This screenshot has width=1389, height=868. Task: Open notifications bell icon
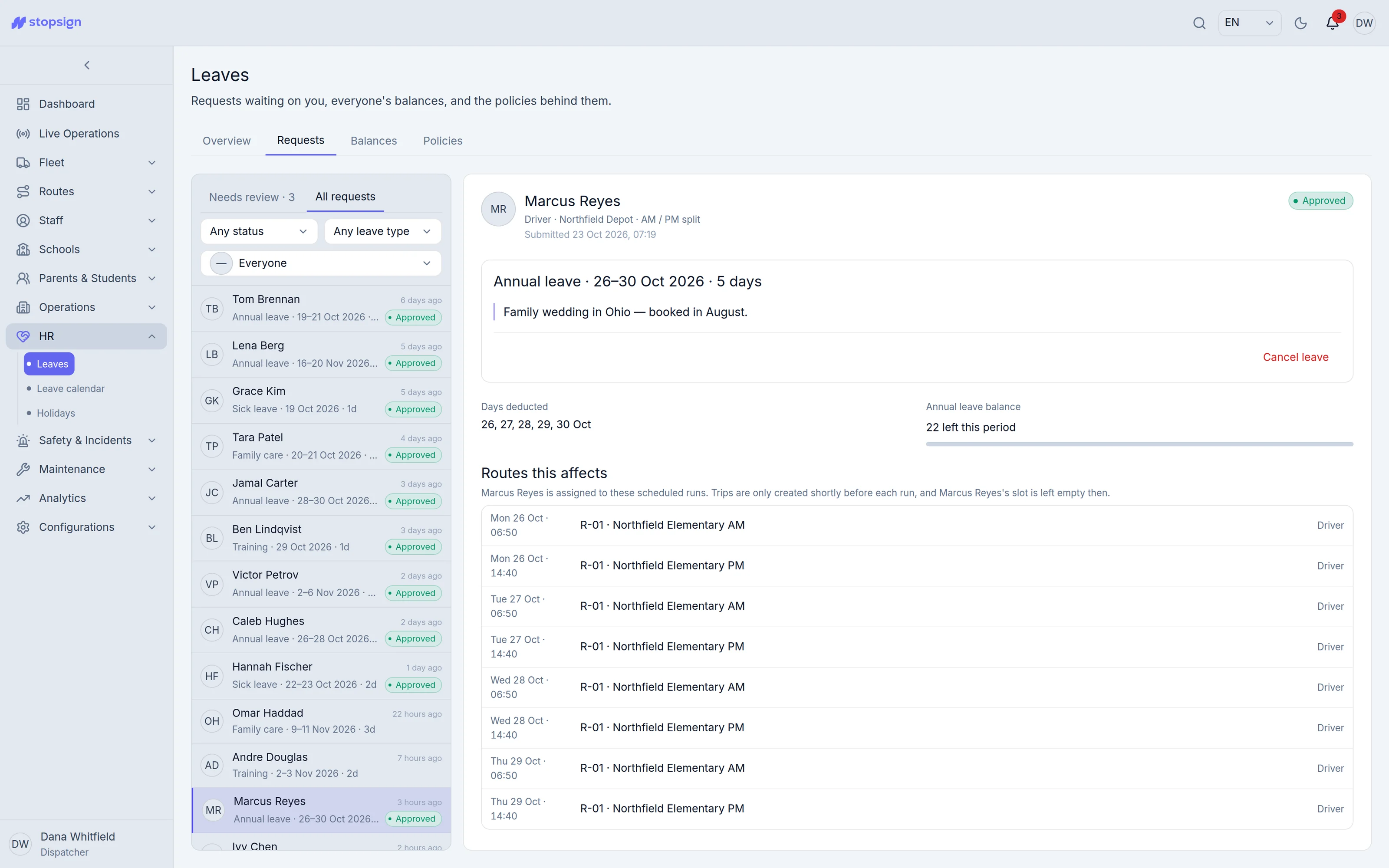(x=1332, y=23)
